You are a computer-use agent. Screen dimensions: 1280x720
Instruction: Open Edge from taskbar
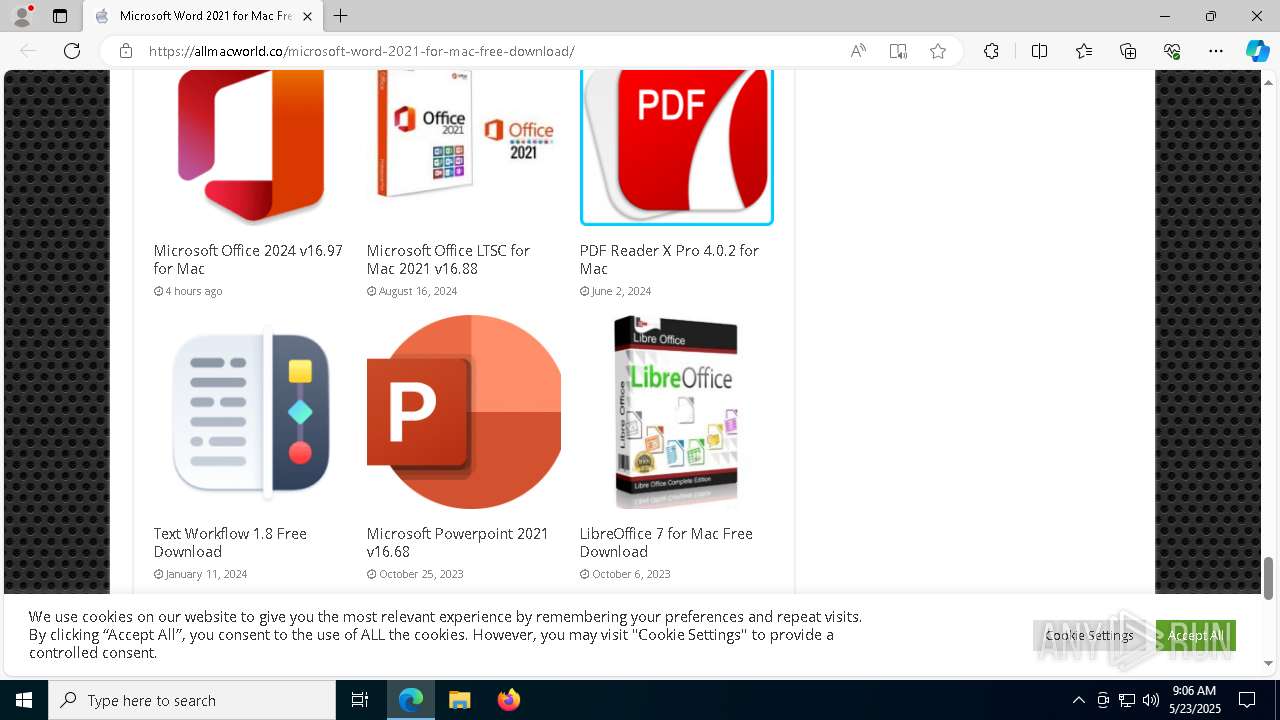click(411, 700)
